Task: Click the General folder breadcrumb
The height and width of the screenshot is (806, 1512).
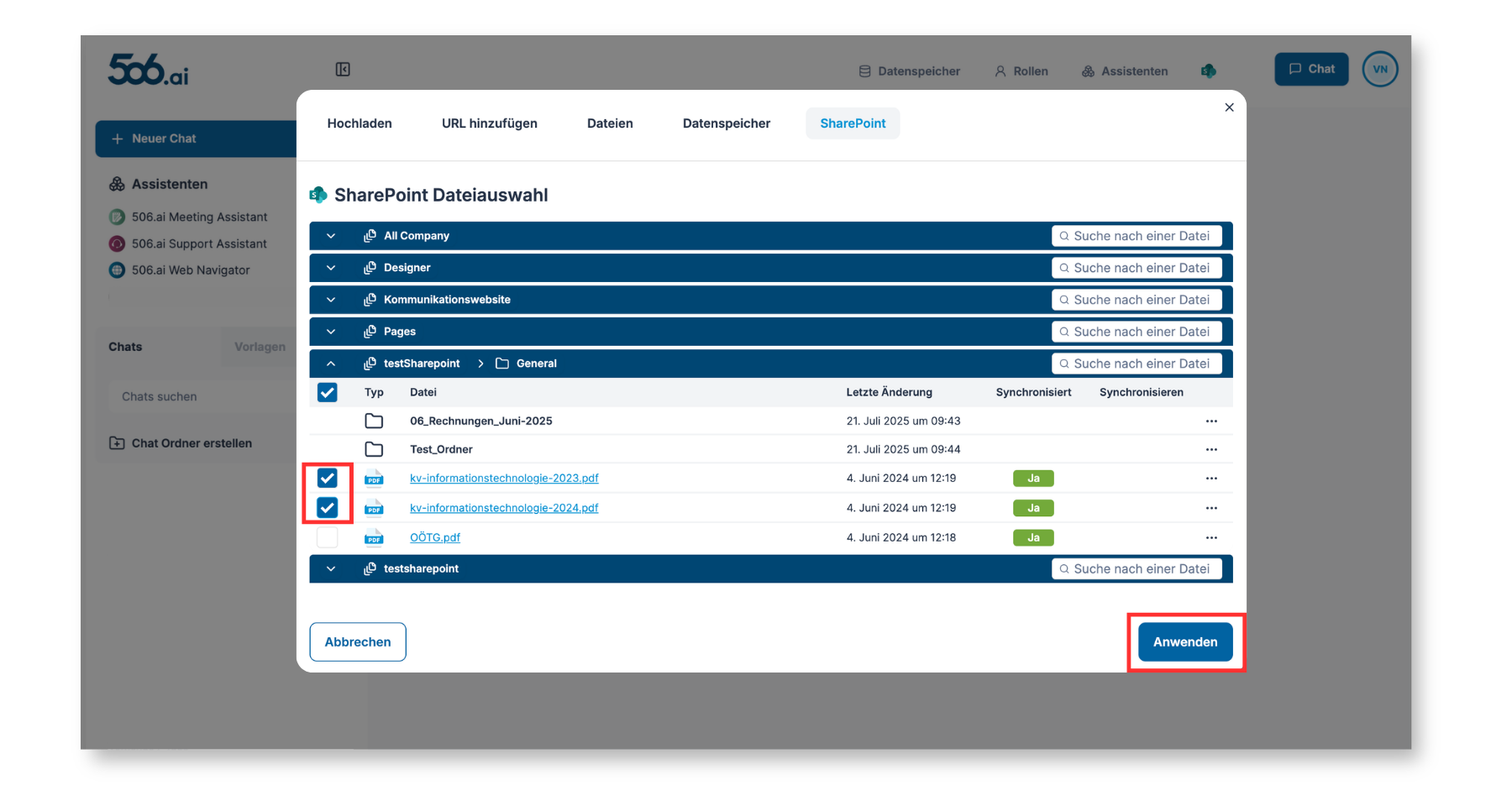Action: coord(527,364)
